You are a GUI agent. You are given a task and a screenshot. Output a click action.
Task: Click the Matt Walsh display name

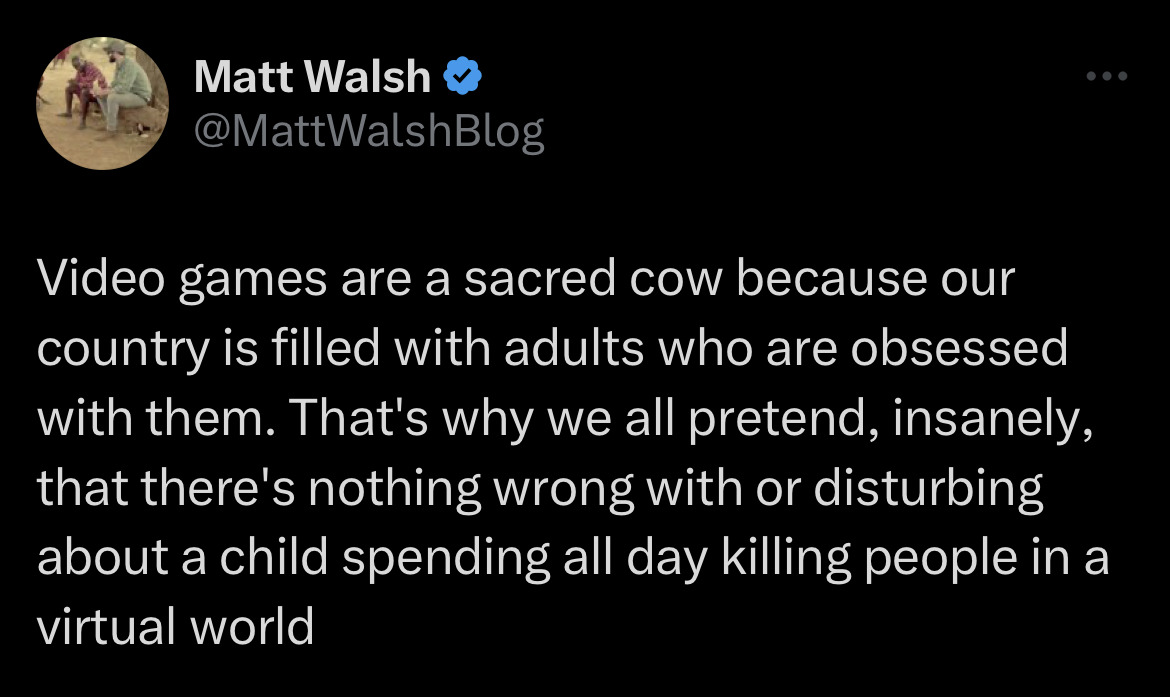coord(312,77)
